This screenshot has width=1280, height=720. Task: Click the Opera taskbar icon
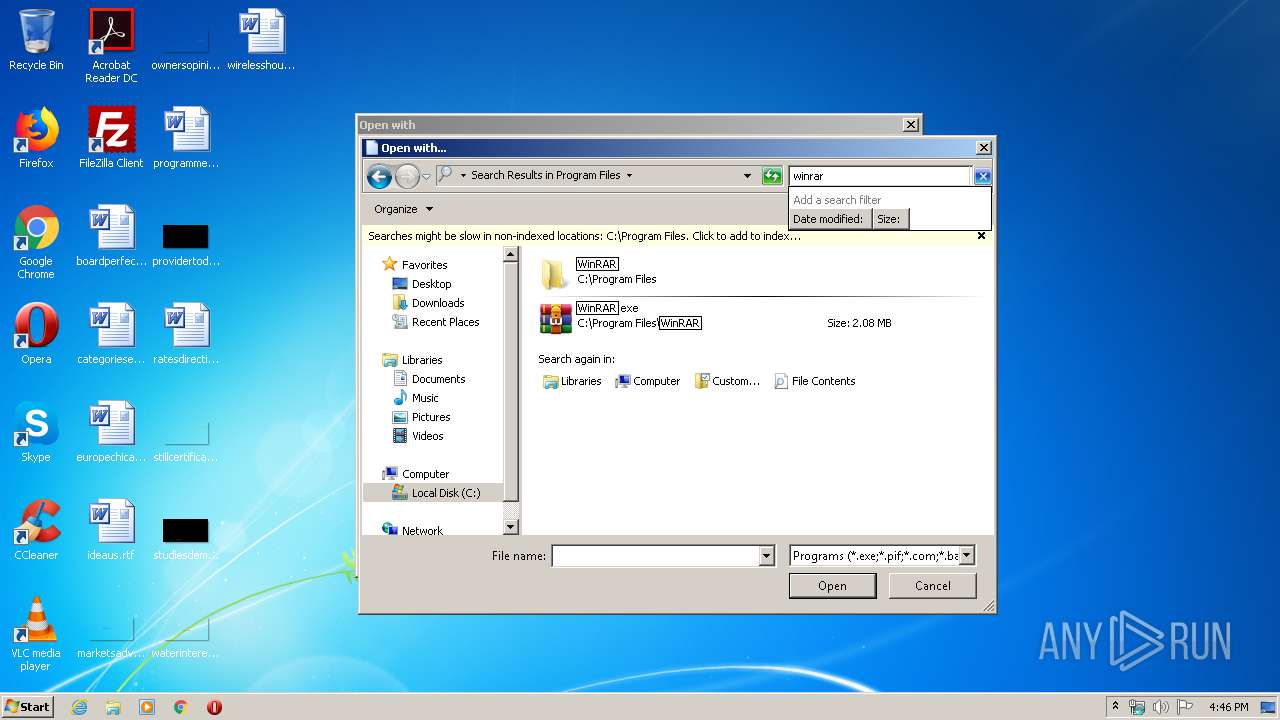coord(214,707)
